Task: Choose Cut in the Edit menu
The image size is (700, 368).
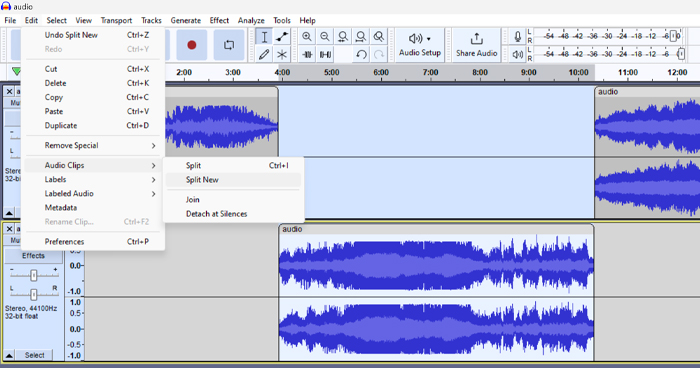Action: click(92, 69)
